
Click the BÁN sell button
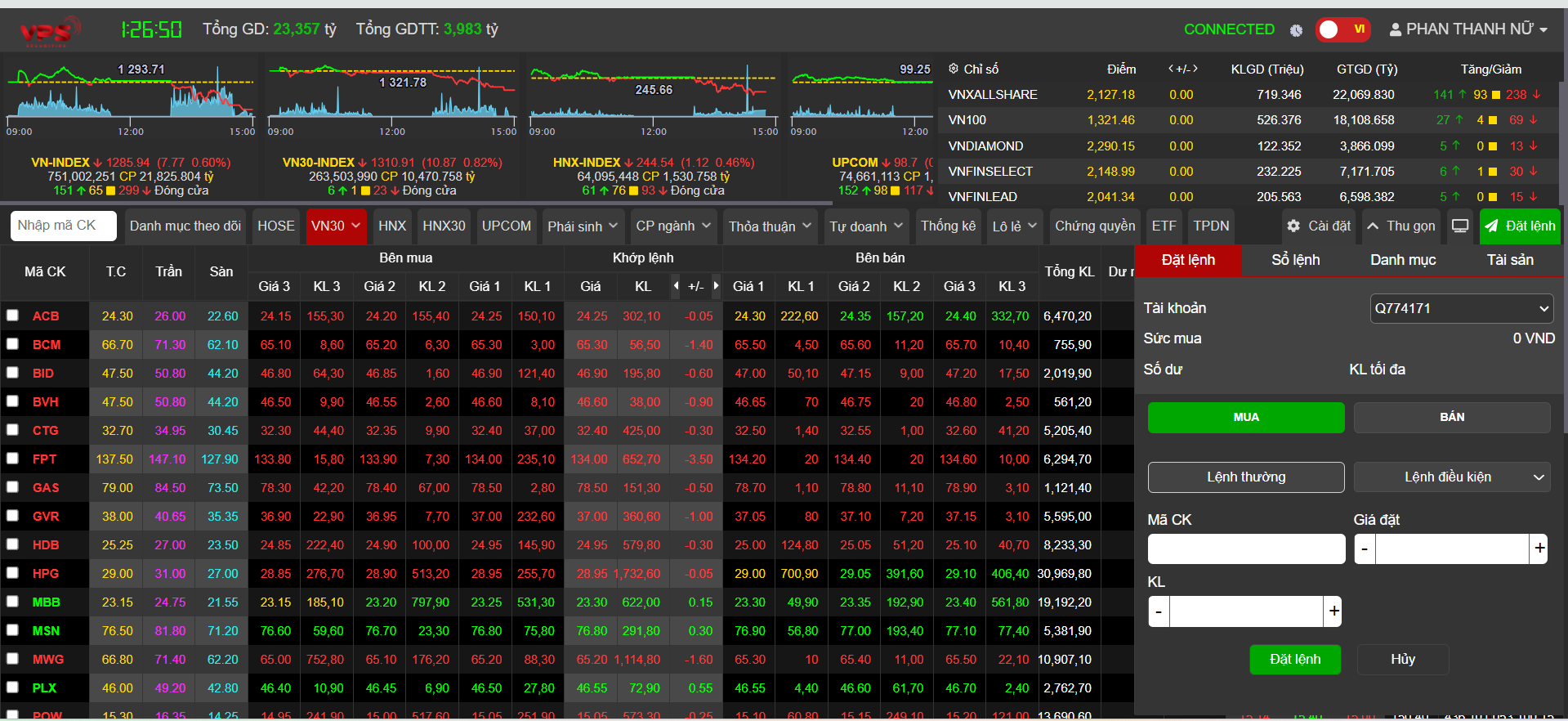point(1452,417)
